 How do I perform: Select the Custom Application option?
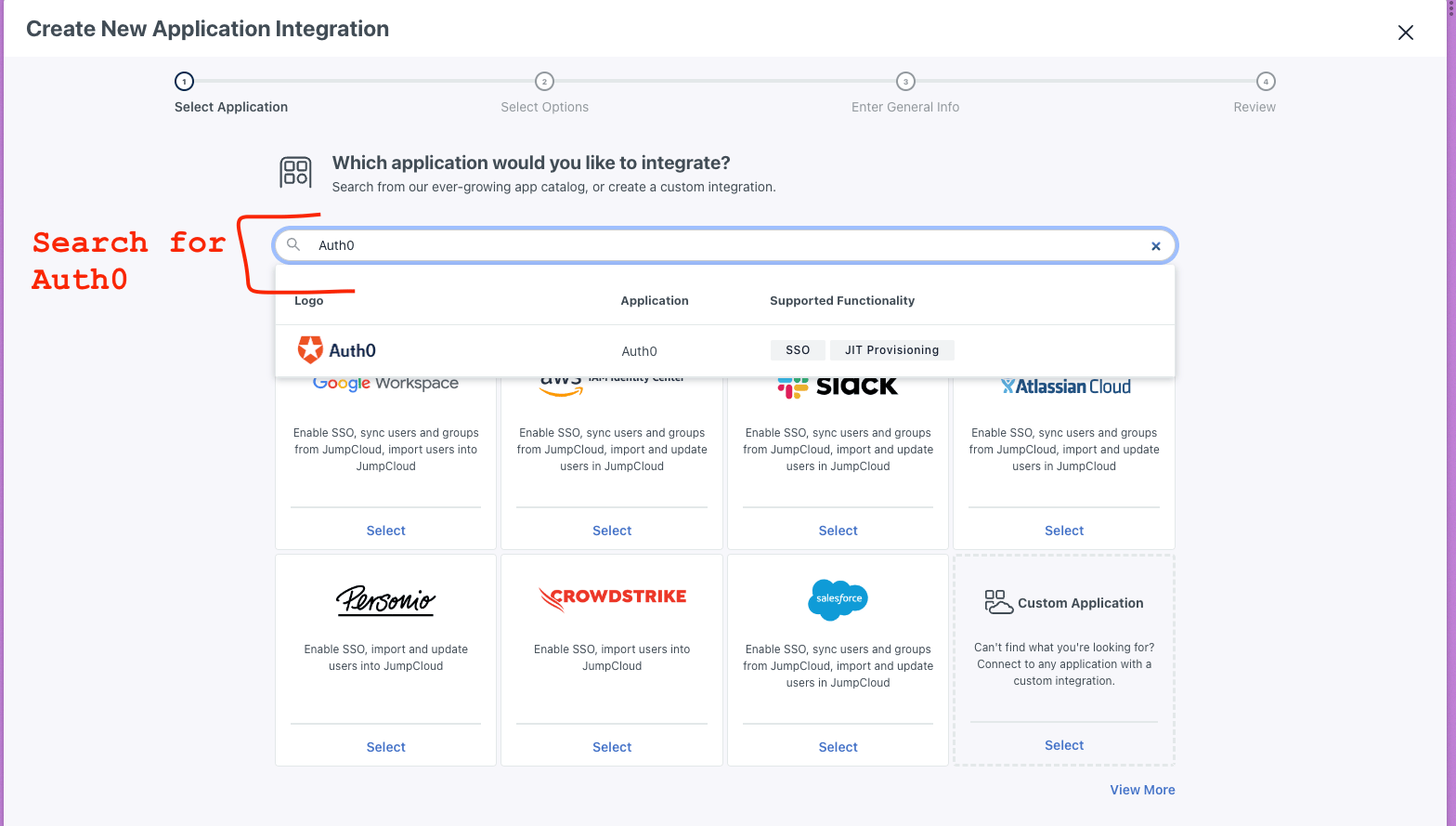[x=1064, y=745]
